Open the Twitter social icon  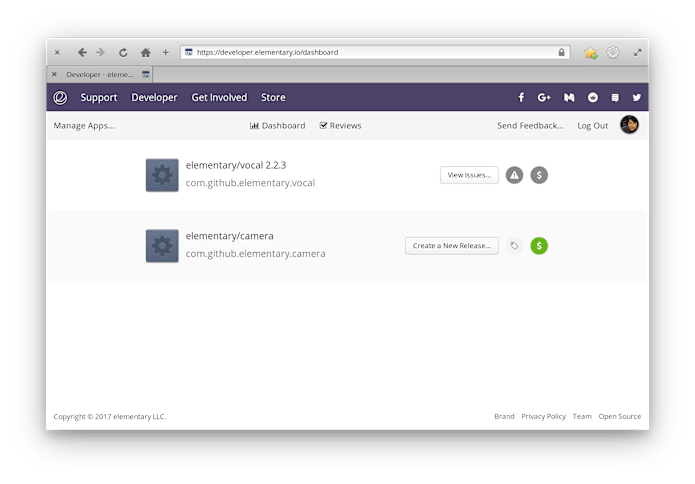(636, 97)
